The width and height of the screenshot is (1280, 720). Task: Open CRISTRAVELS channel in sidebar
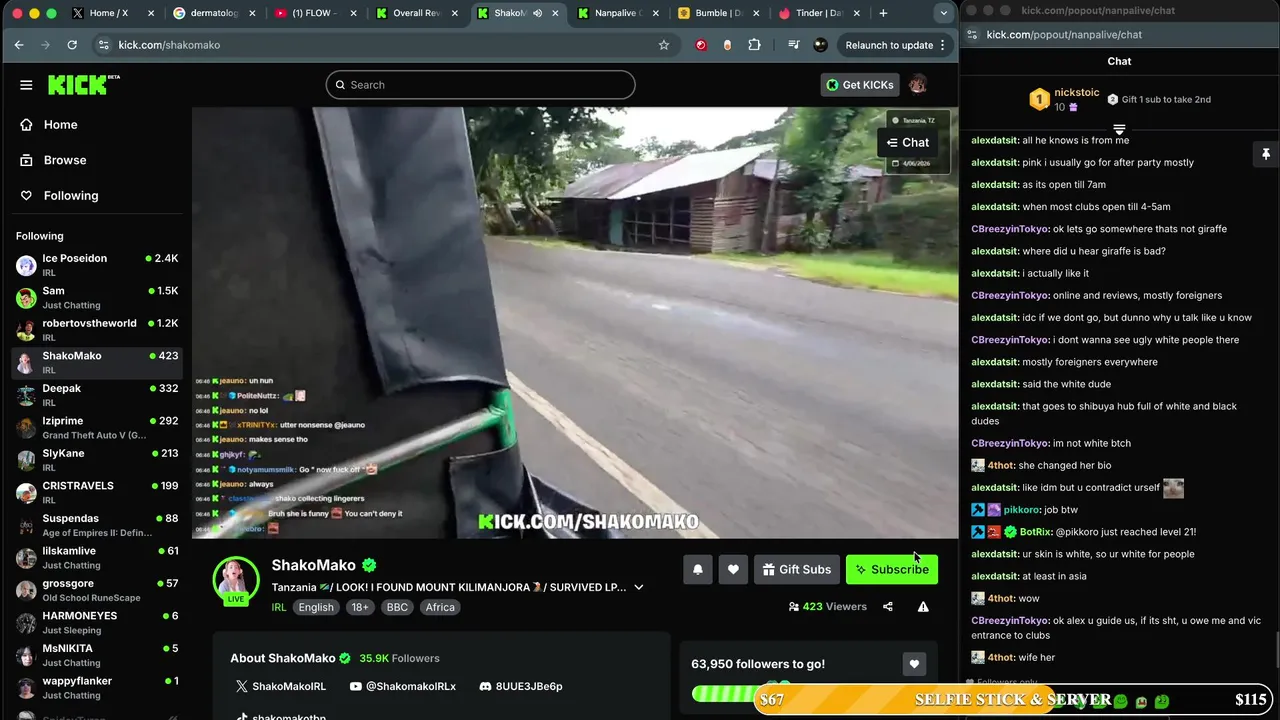[96, 493]
